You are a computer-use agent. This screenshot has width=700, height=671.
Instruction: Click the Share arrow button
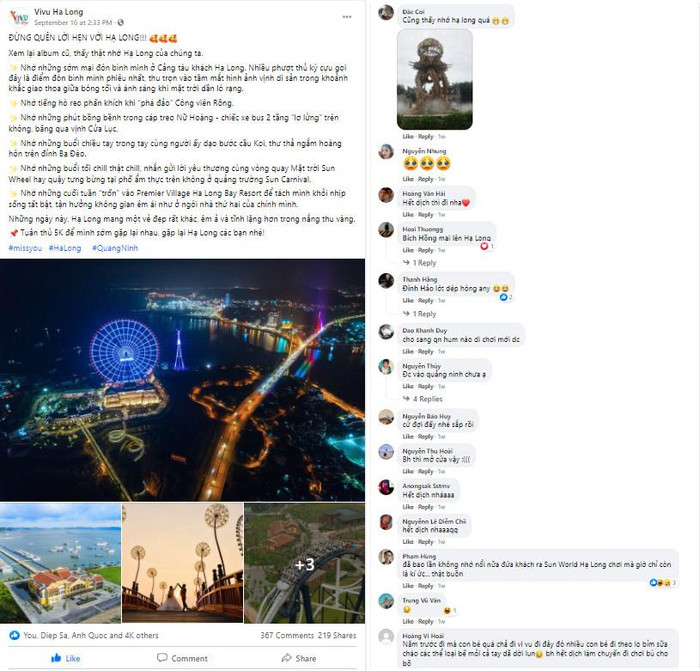coord(299,658)
